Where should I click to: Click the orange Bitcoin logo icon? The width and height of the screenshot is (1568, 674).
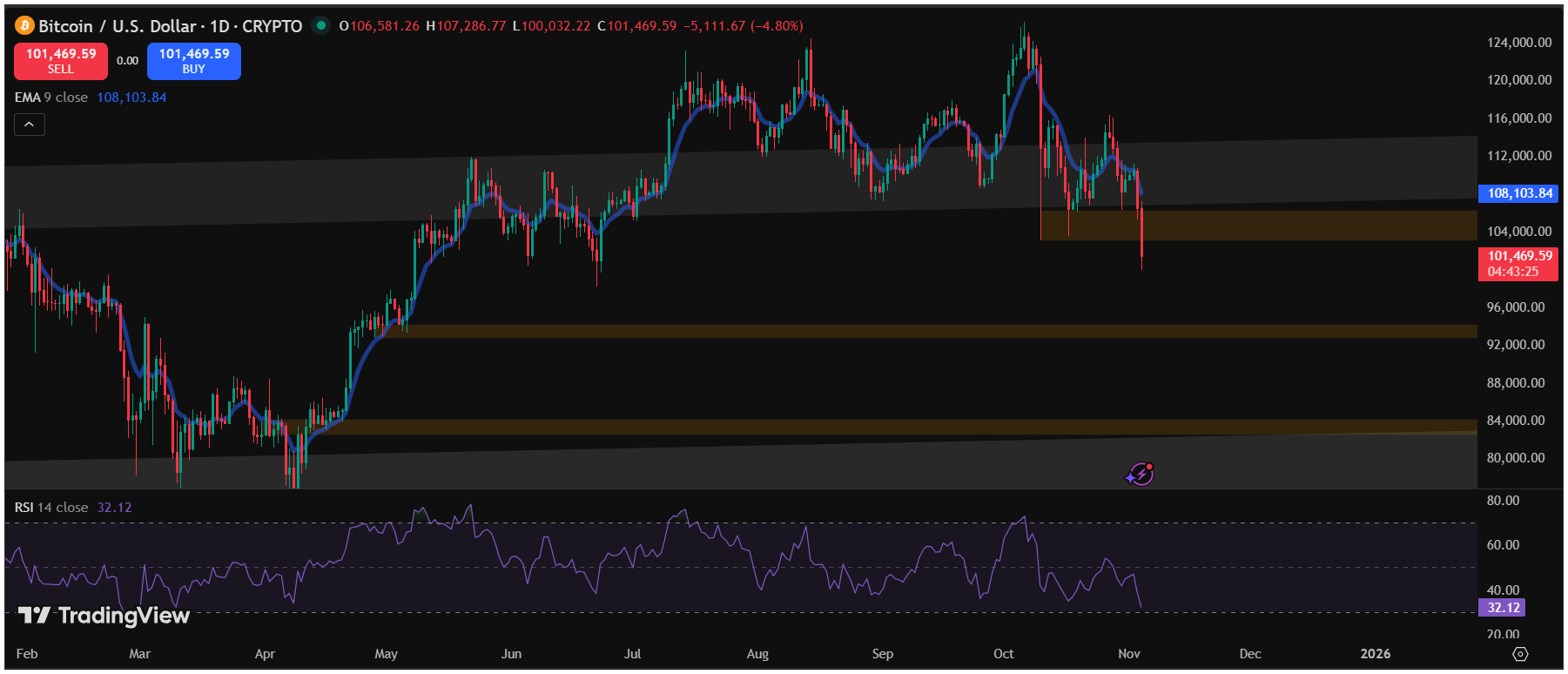24,26
